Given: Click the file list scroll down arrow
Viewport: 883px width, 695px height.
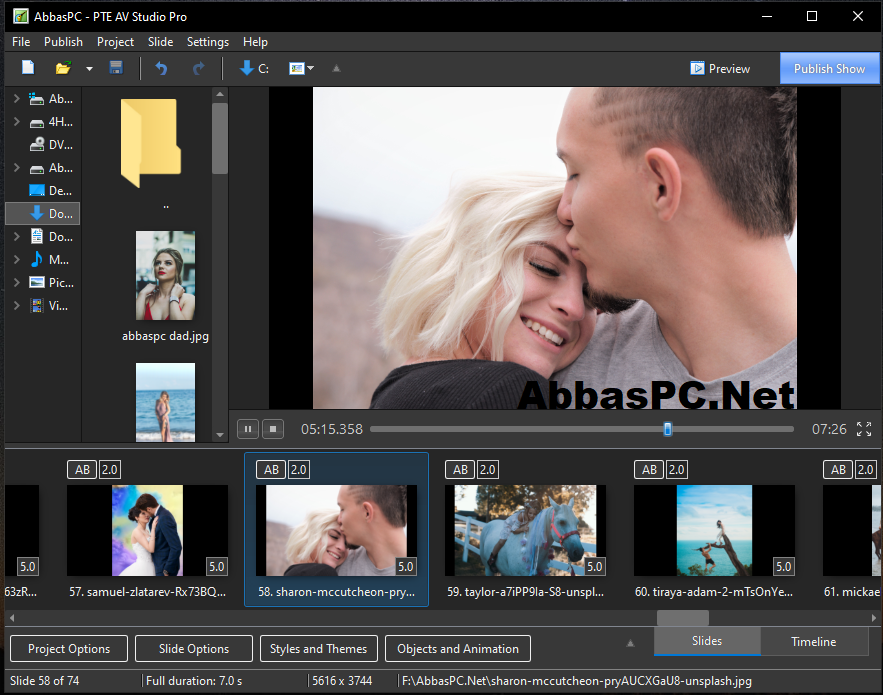Looking at the screenshot, I should [220, 435].
